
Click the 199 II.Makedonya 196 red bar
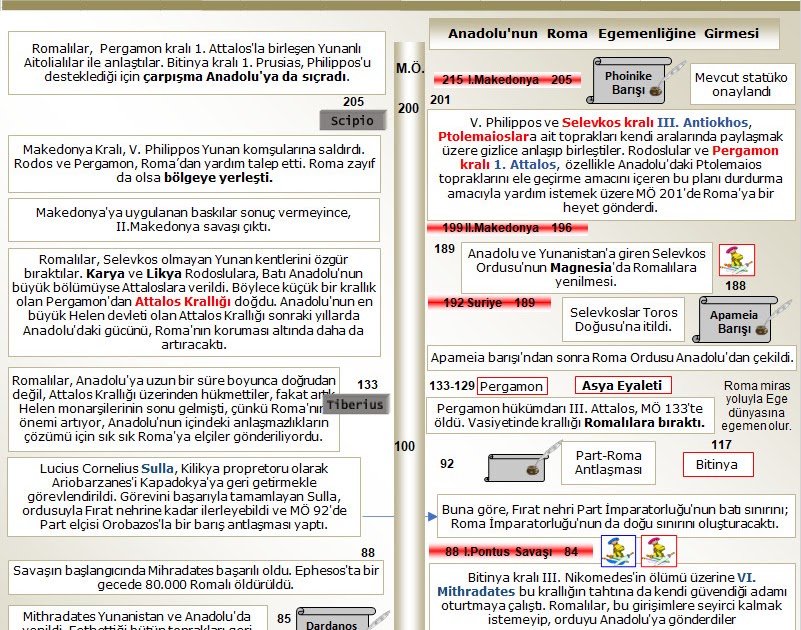[x=507, y=228]
